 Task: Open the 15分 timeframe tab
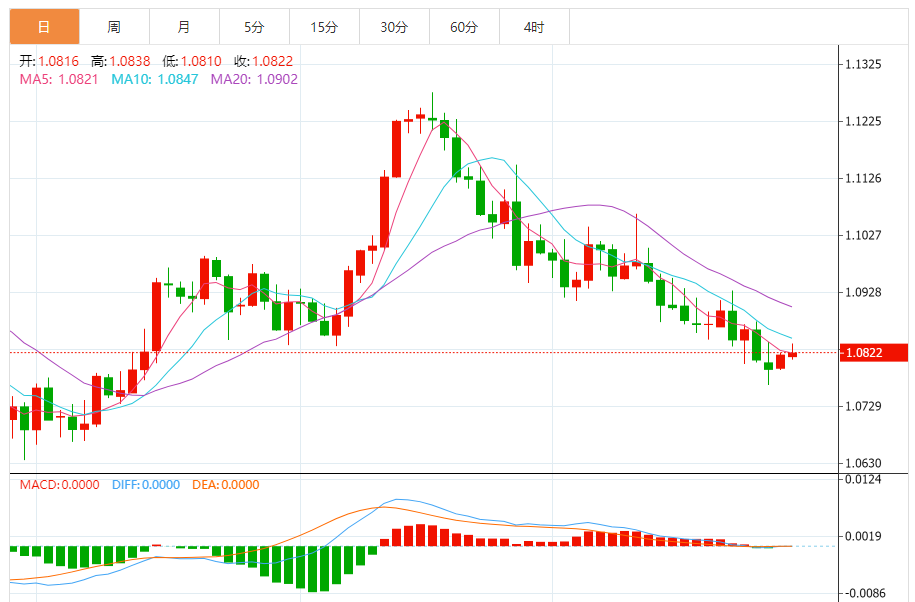[x=324, y=27]
